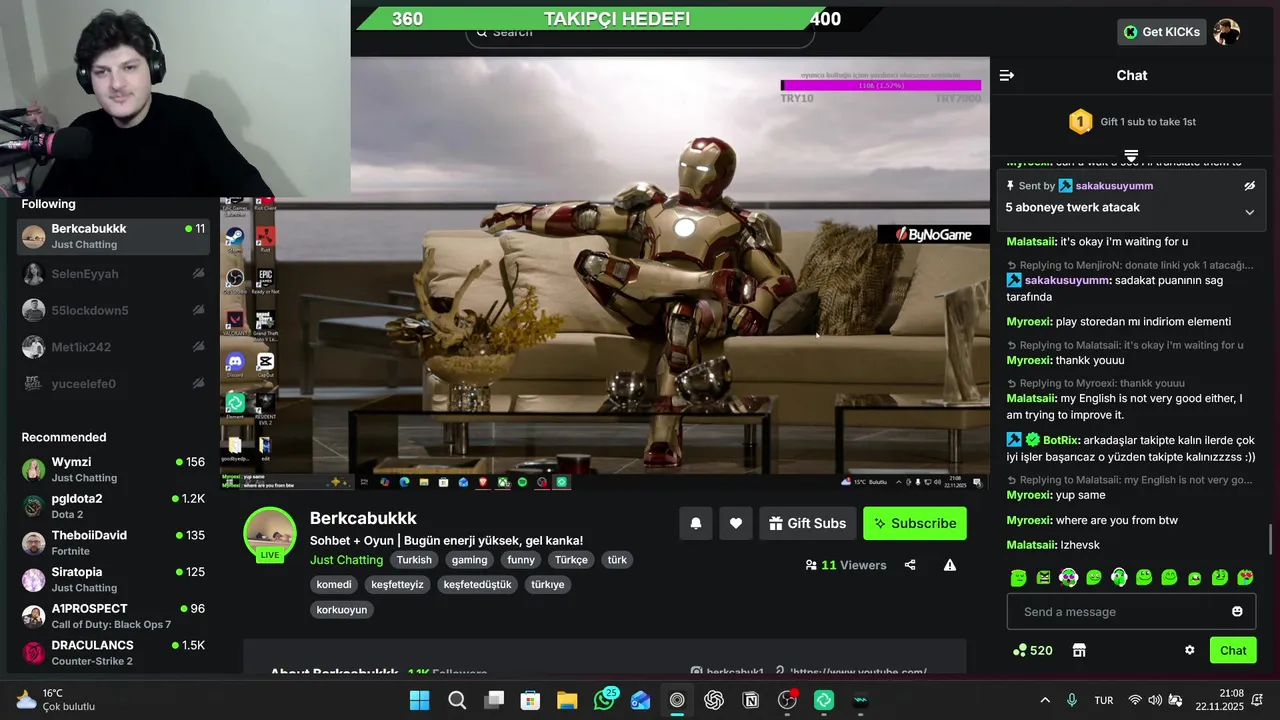
Task: Click the heart follow icon
Action: pyautogui.click(x=736, y=523)
